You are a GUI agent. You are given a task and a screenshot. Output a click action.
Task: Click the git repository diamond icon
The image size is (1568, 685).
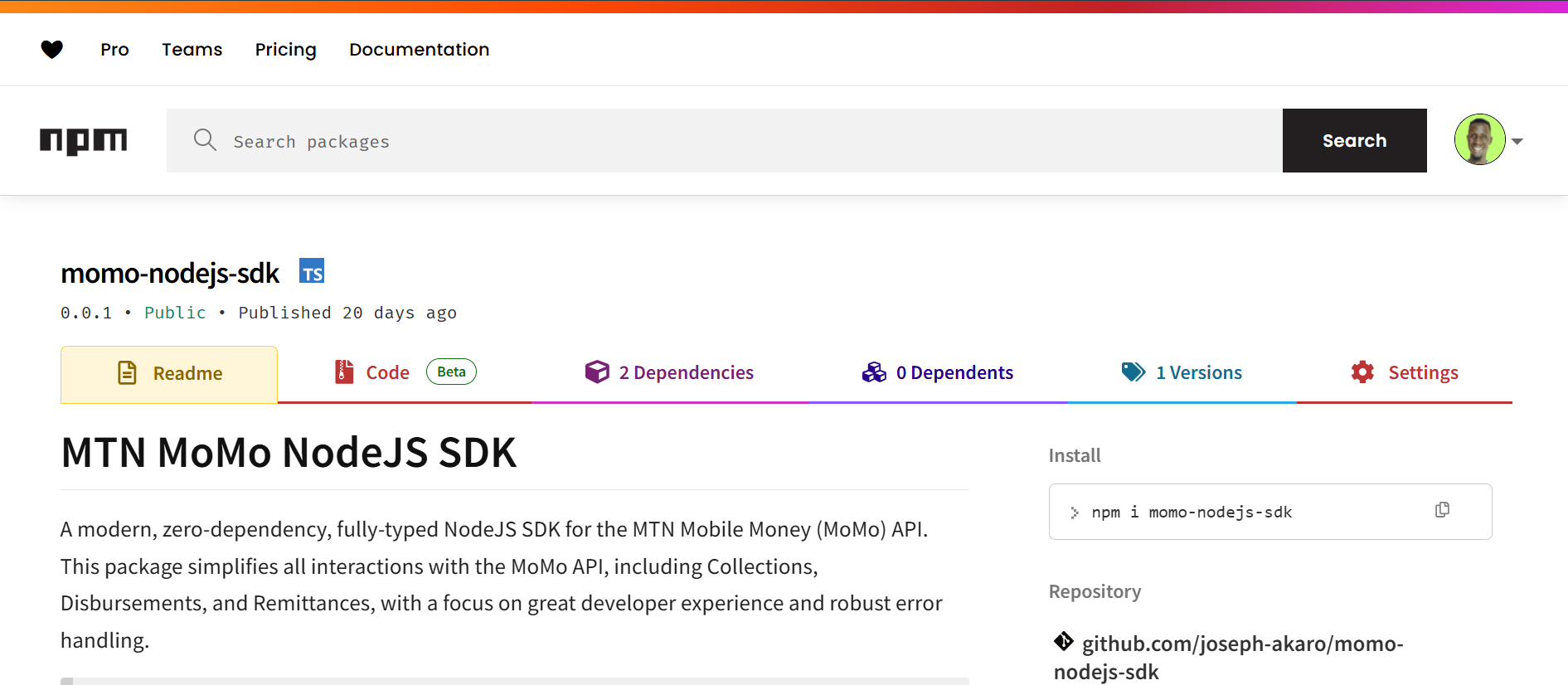[1064, 642]
